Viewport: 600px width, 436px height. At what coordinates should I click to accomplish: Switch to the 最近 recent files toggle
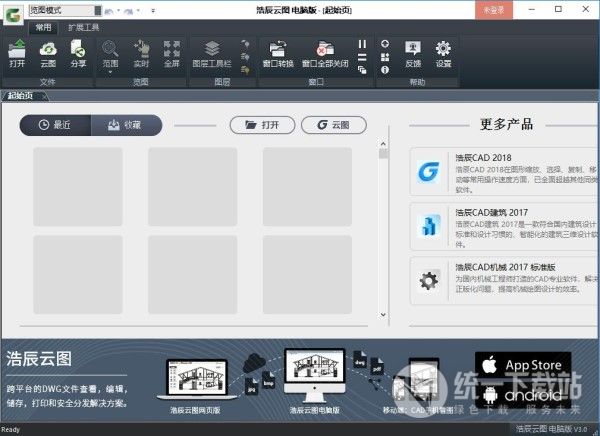point(55,125)
